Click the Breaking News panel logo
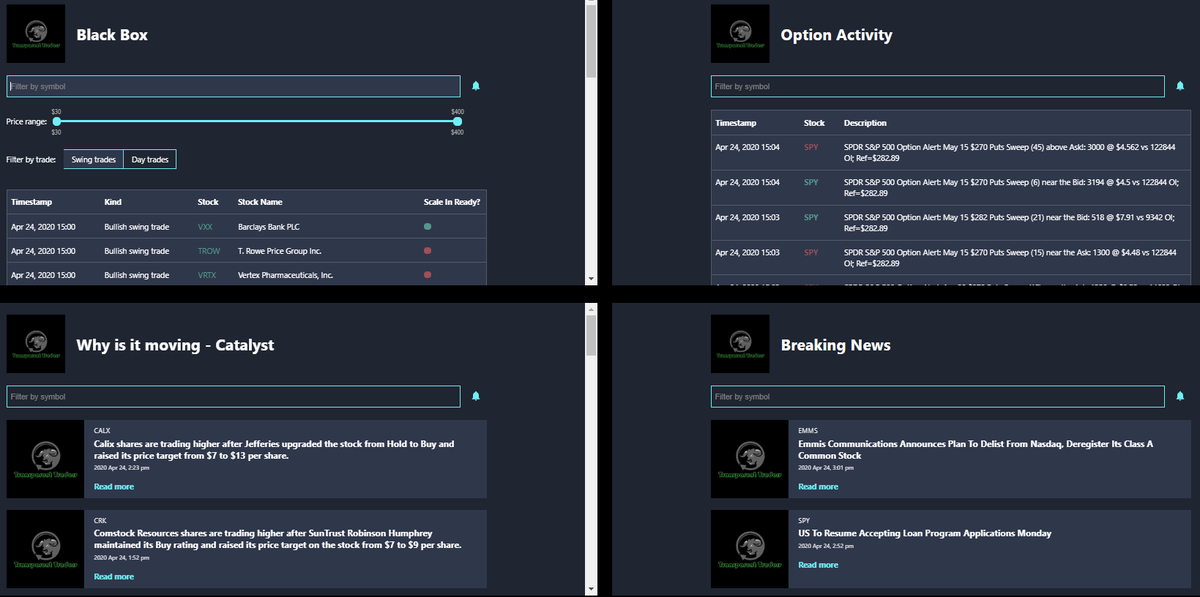Image resolution: width=1200 pixels, height=597 pixels. click(x=740, y=344)
